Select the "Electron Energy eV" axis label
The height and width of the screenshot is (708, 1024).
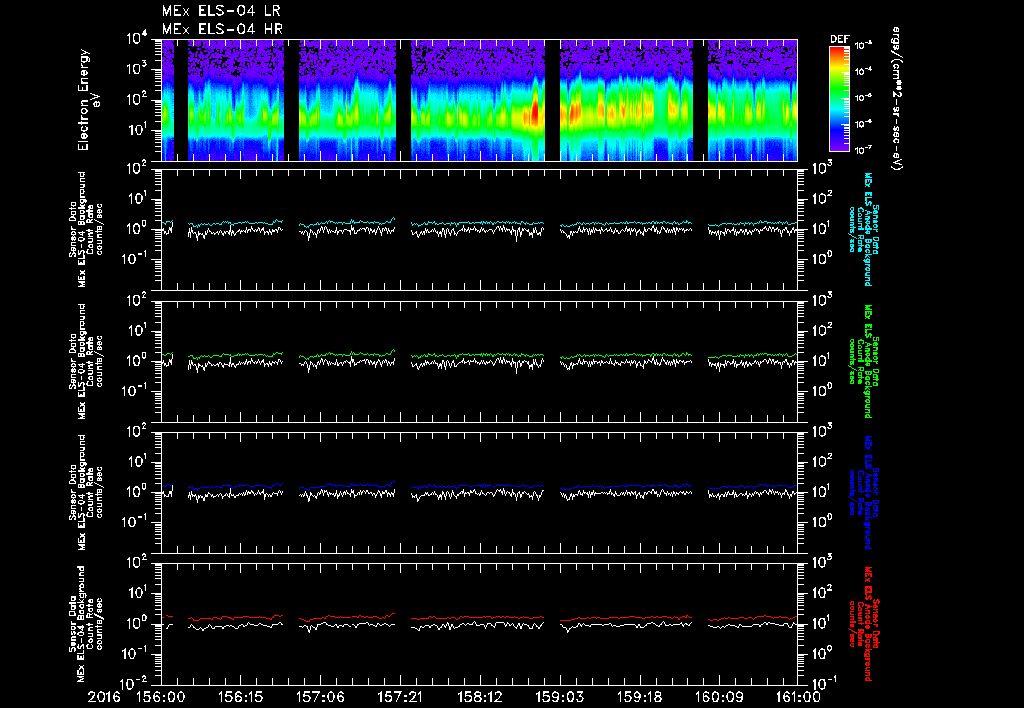[x=88, y=100]
